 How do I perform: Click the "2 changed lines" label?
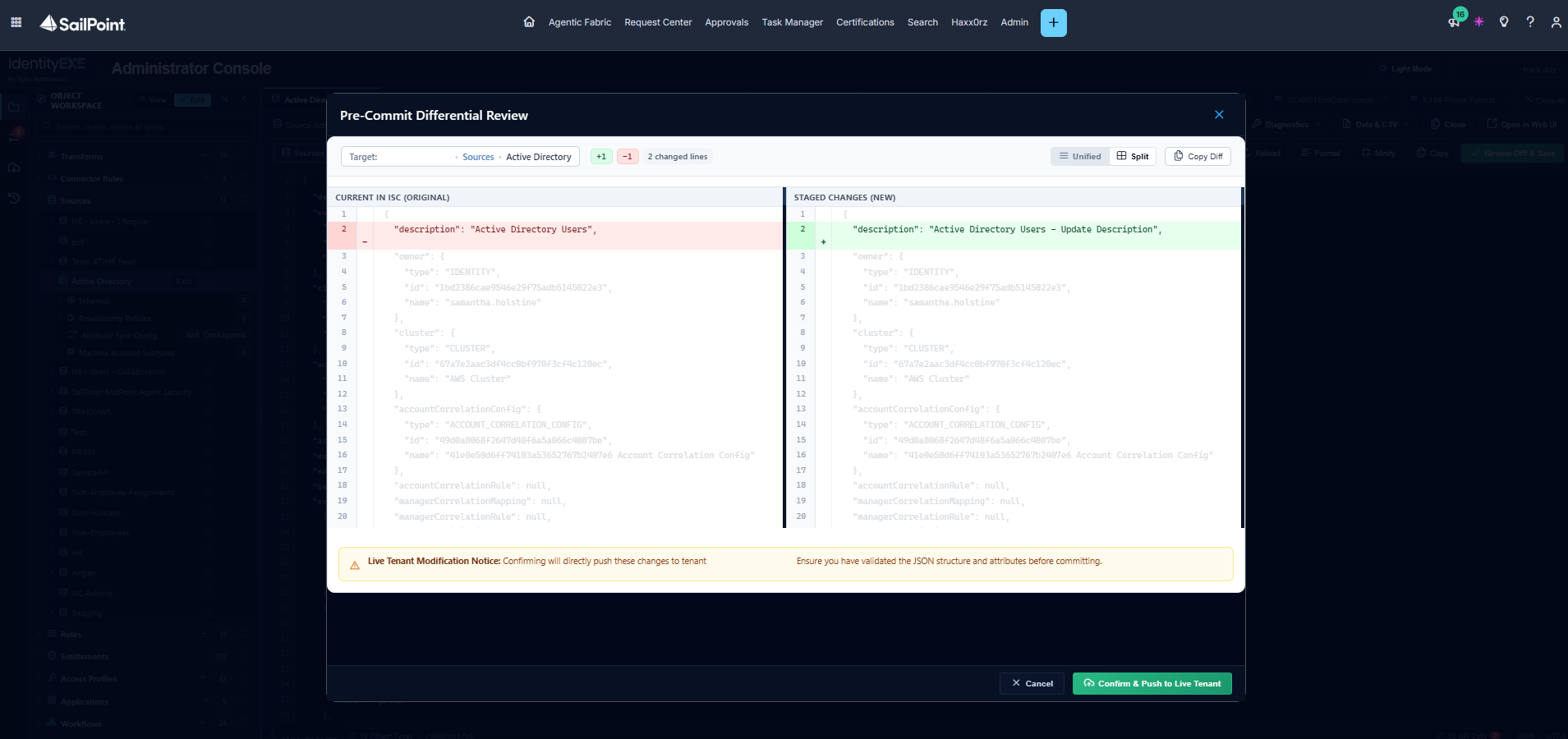pos(678,156)
